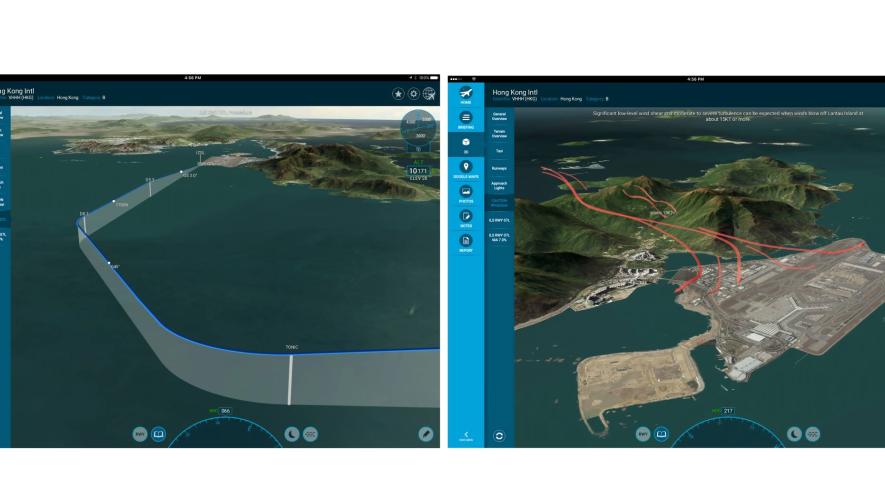
Task: Choose the Runways menu item
Action: (499, 168)
